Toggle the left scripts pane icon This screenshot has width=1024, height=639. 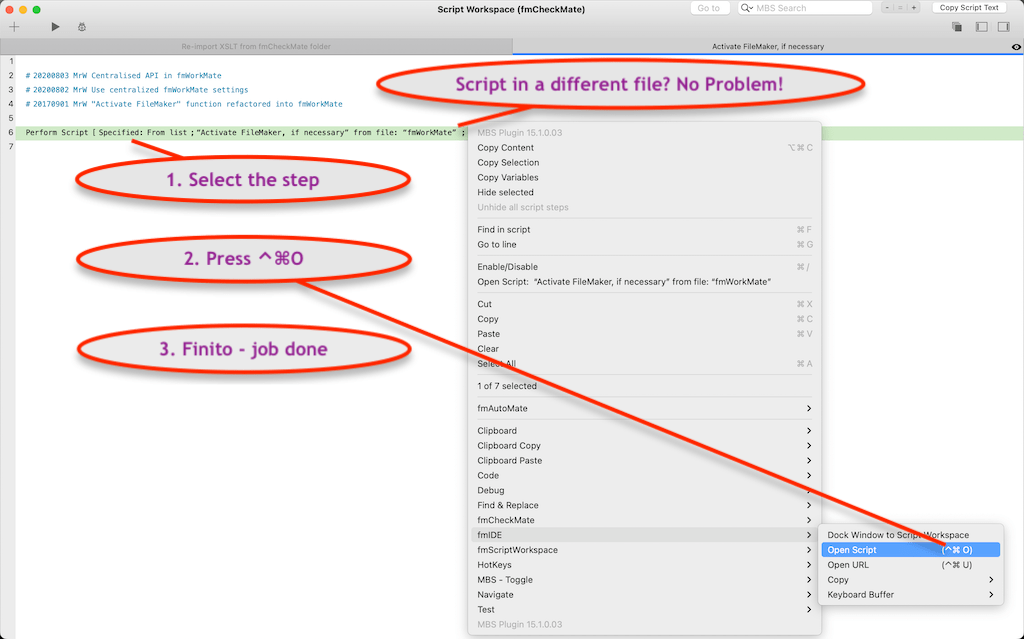click(981, 27)
